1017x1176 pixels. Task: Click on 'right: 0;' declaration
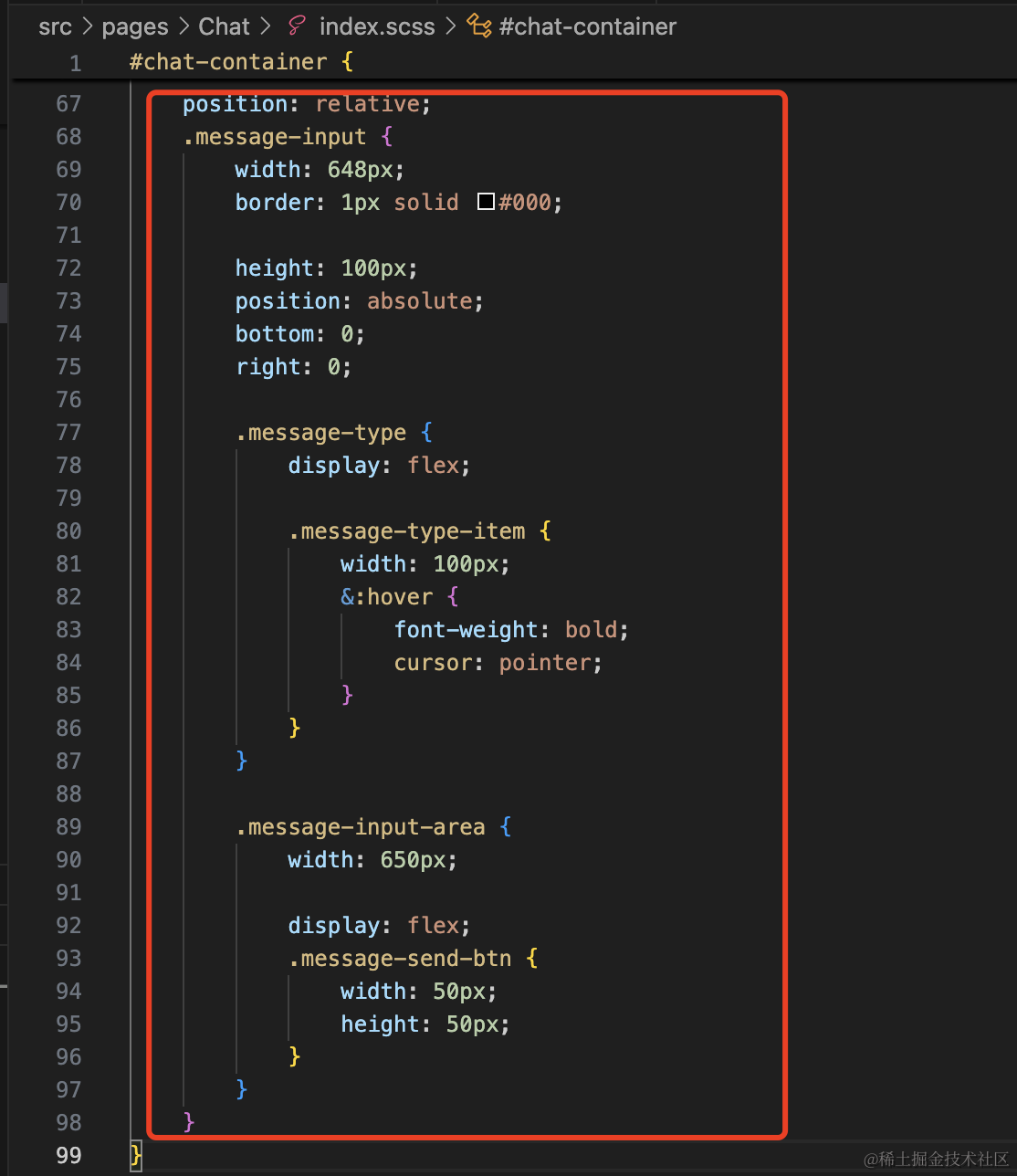point(293,367)
